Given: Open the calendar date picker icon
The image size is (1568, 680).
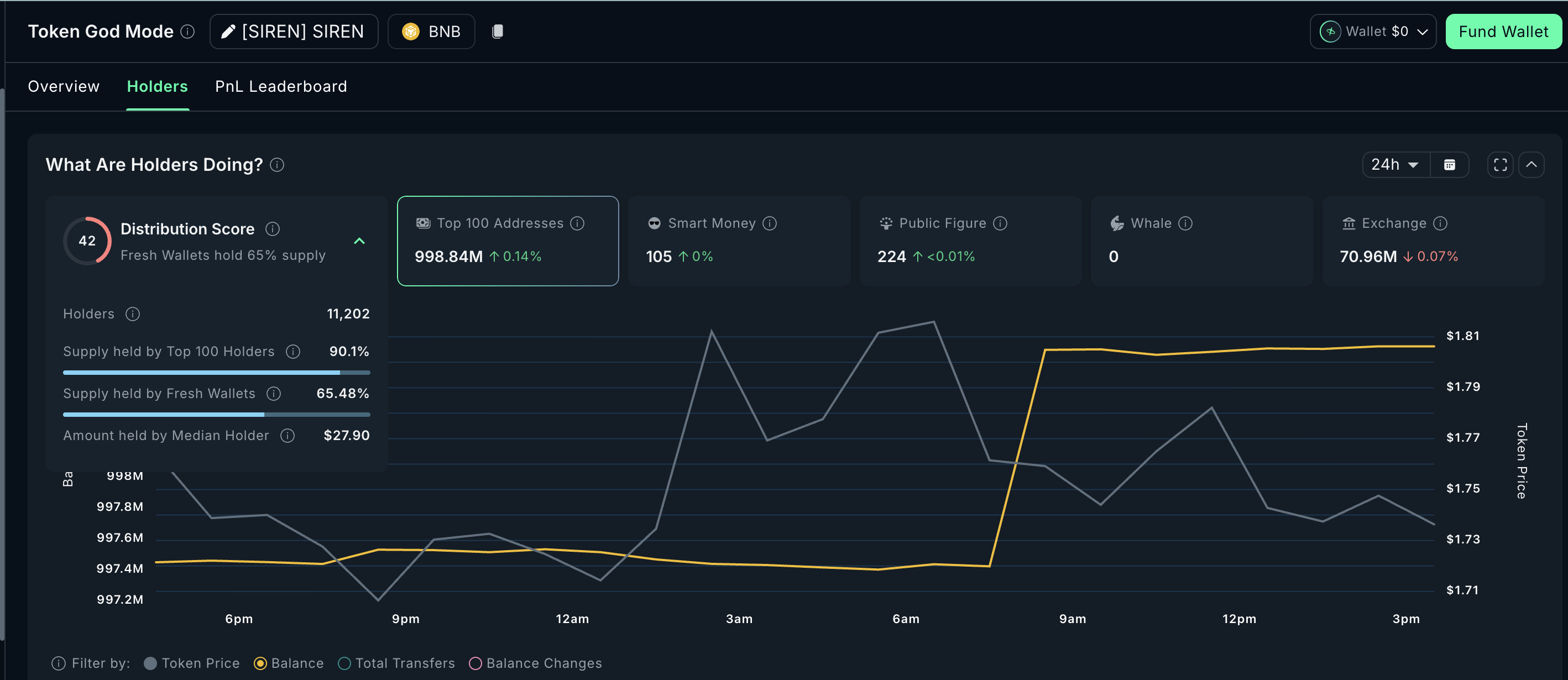Looking at the screenshot, I should point(1449,165).
